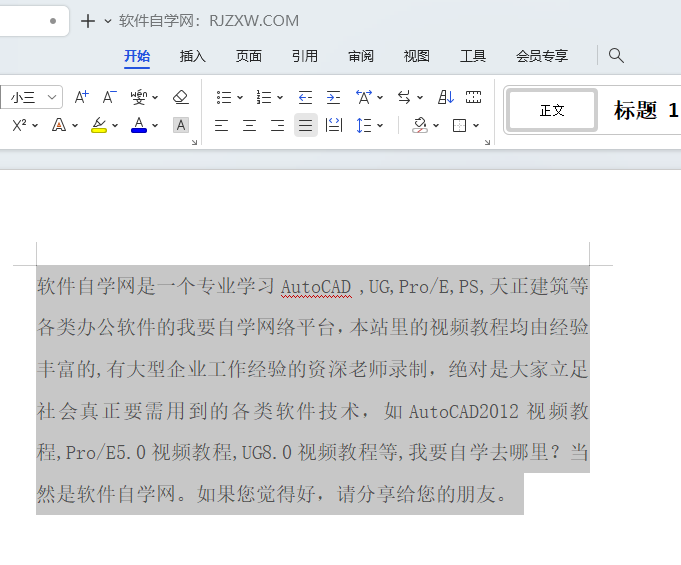Expand the text effect dropdown arrow
Screen dimensions: 681x565
[x=75, y=126]
